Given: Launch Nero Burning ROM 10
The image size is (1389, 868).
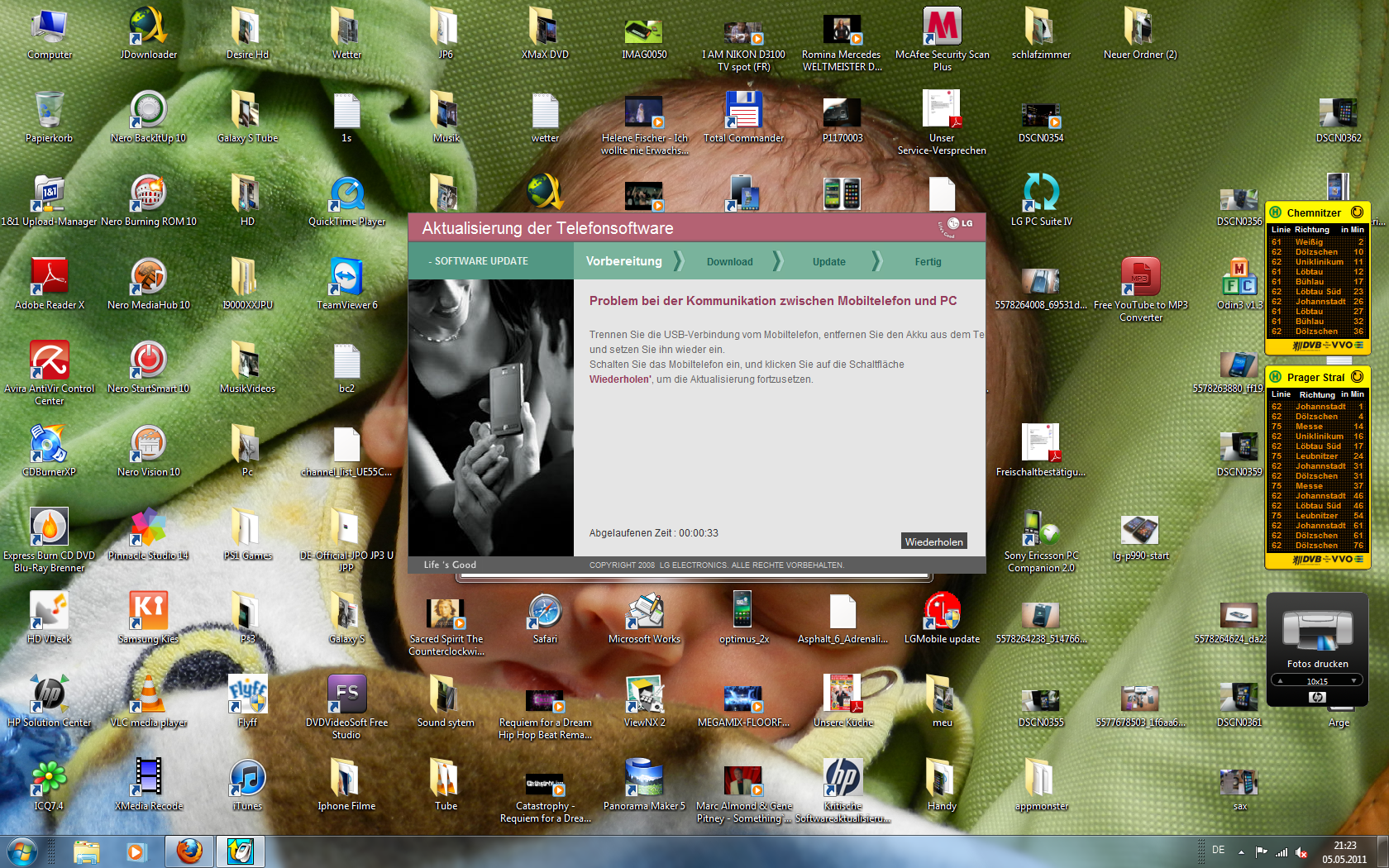Looking at the screenshot, I should [149, 200].
